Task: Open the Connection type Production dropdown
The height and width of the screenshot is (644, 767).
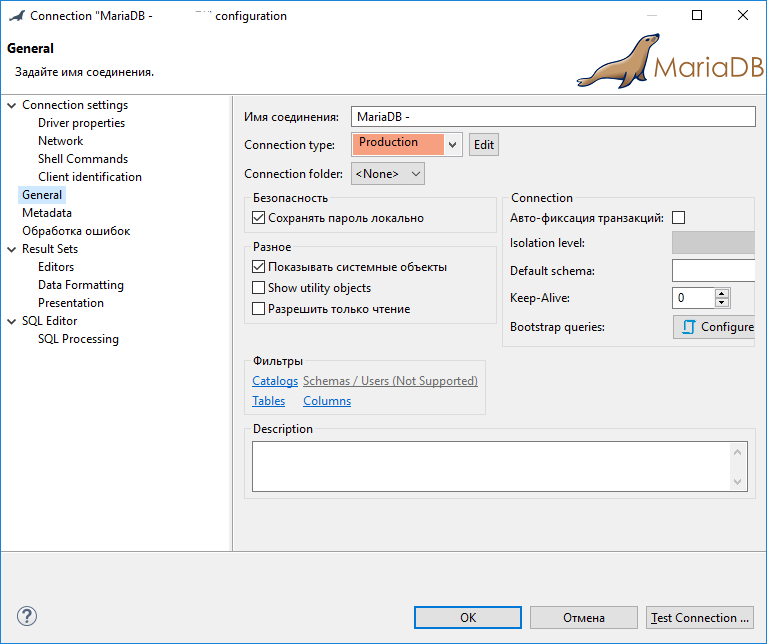Action: click(x=452, y=145)
